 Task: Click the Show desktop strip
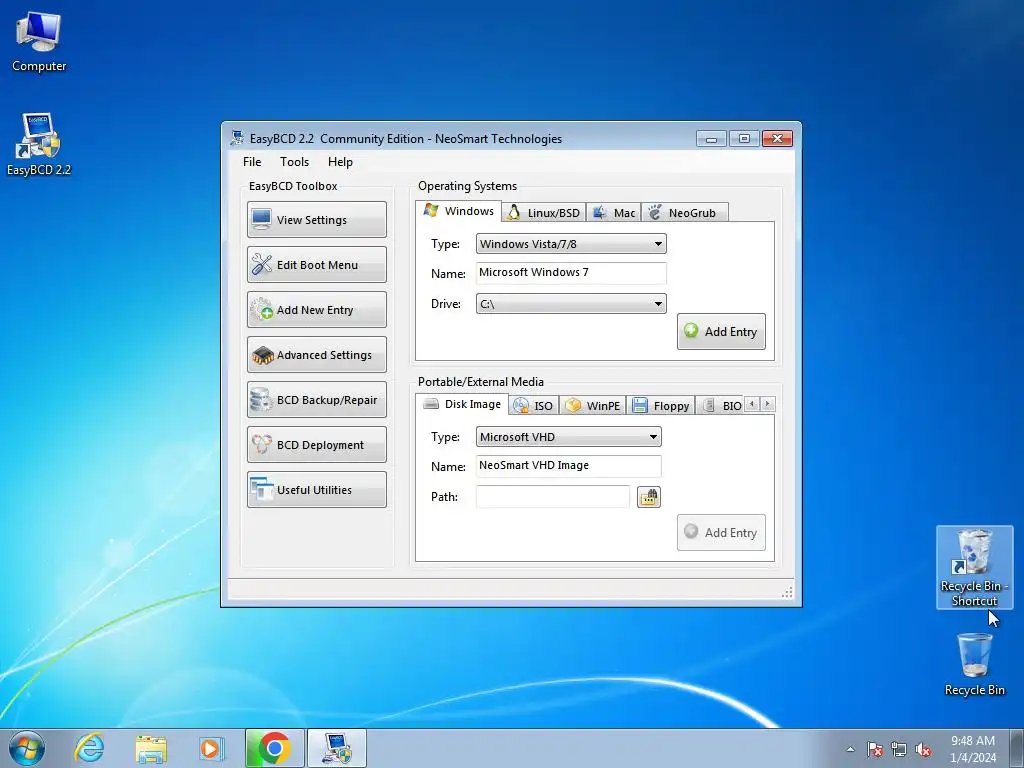click(1017, 749)
